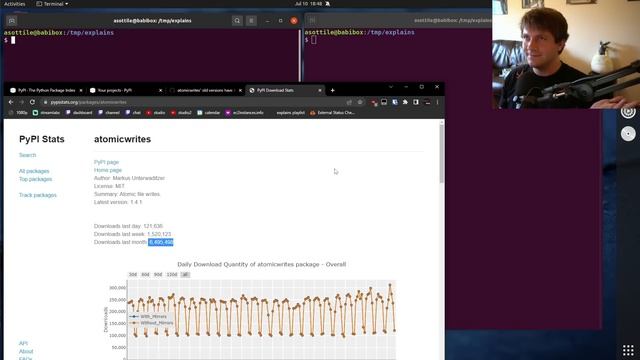Open the API link in sidebar
This screenshot has width=640, height=360.
23,343
